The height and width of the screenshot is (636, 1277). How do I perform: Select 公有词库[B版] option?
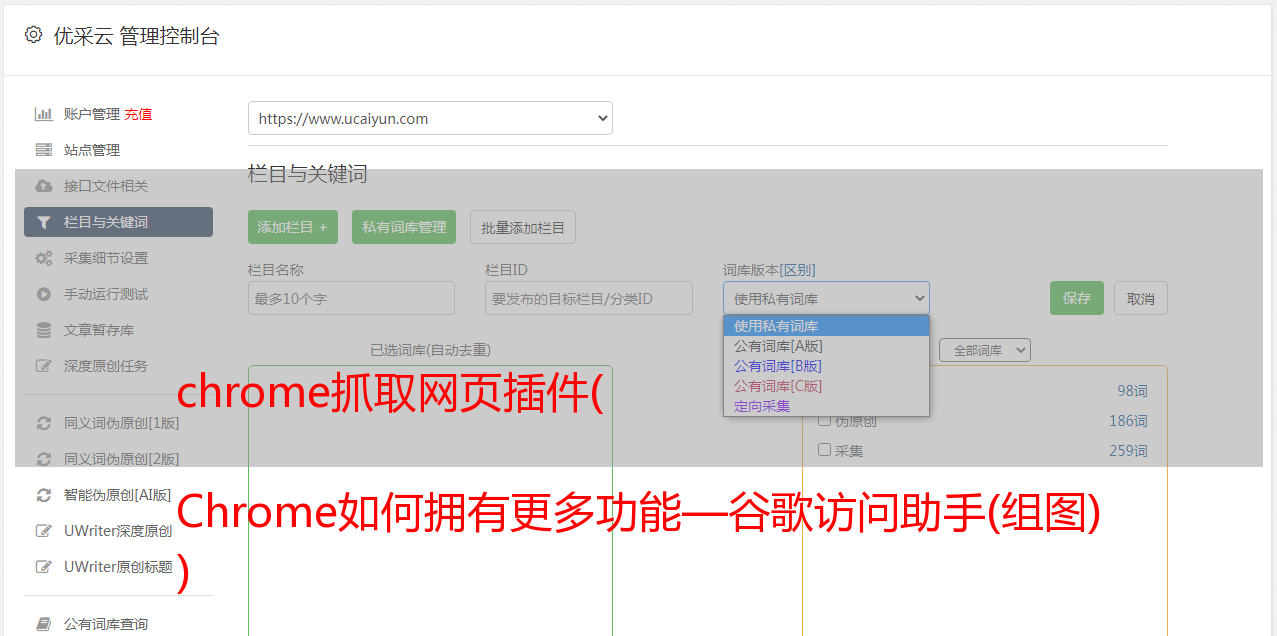point(826,366)
